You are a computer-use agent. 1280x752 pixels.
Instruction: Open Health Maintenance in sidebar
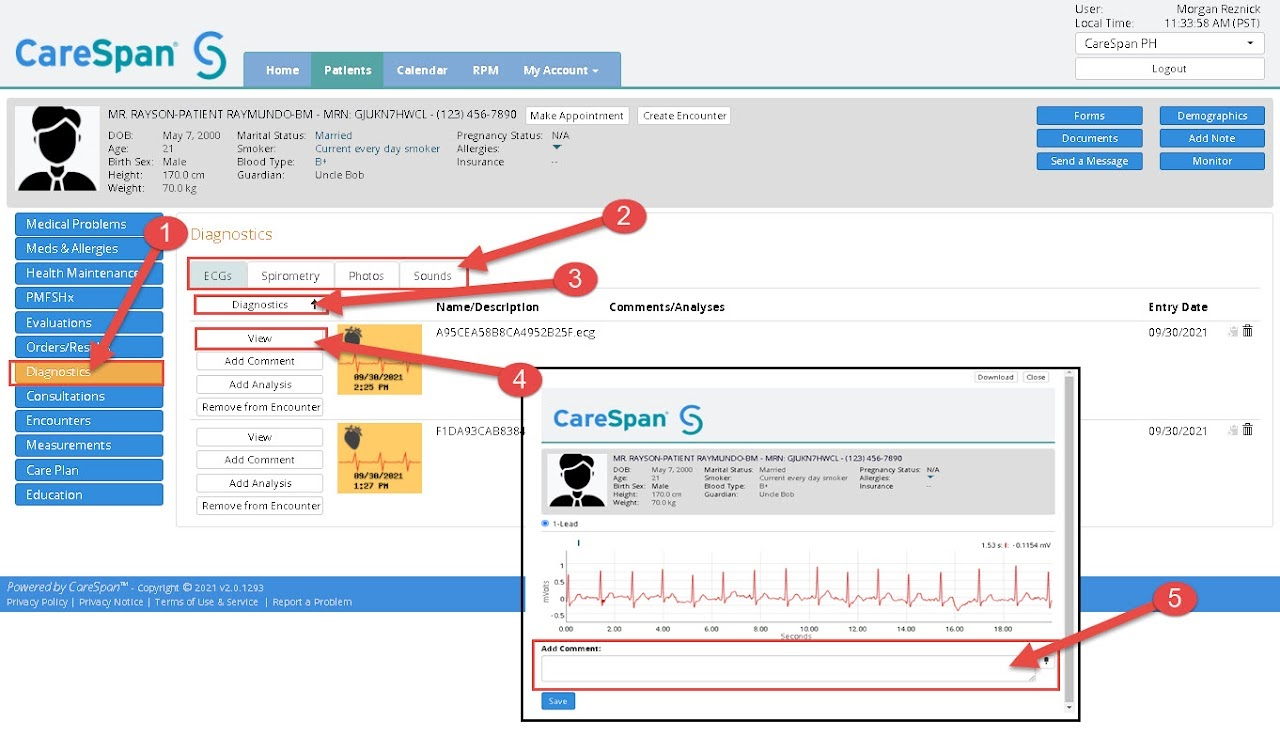[x=89, y=273]
